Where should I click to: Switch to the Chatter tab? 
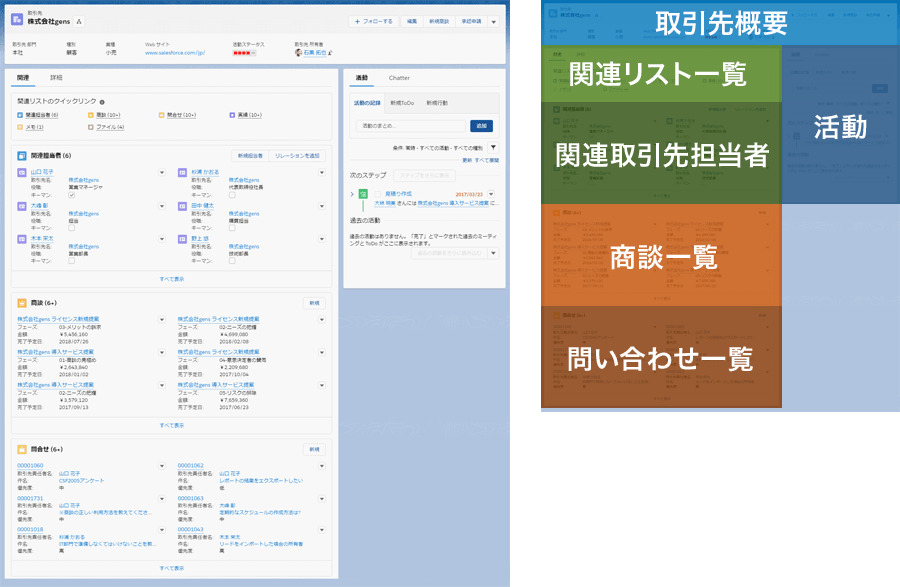pyautogui.click(x=399, y=77)
